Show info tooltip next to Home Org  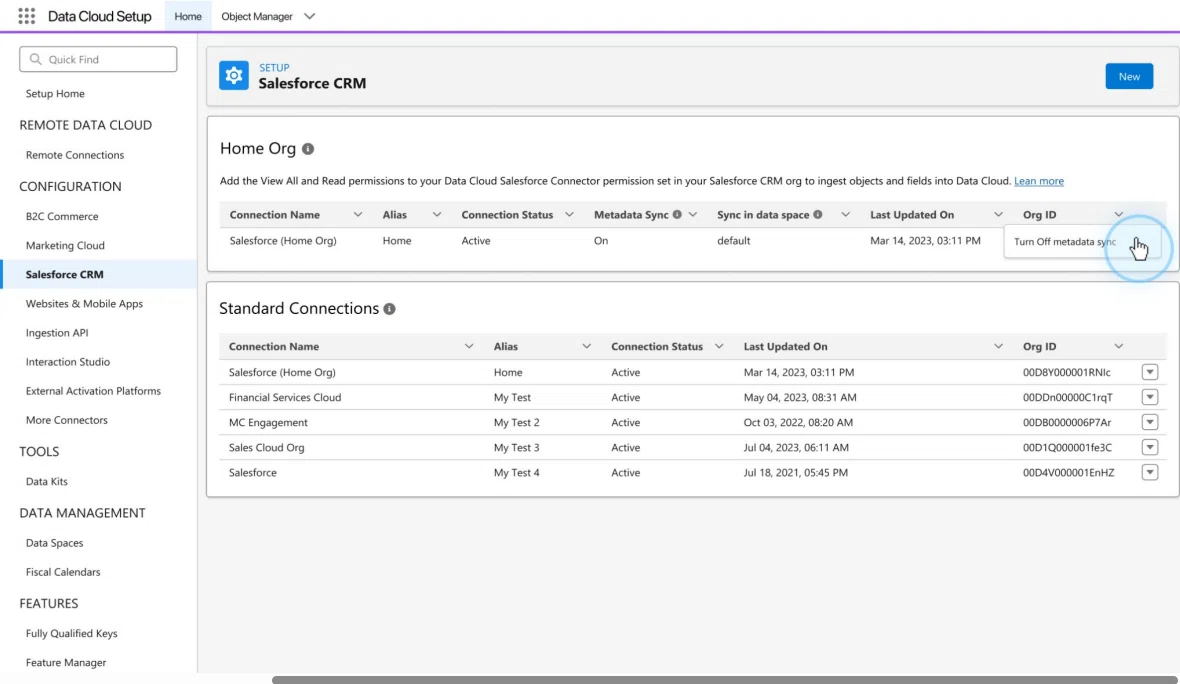pyautogui.click(x=308, y=149)
